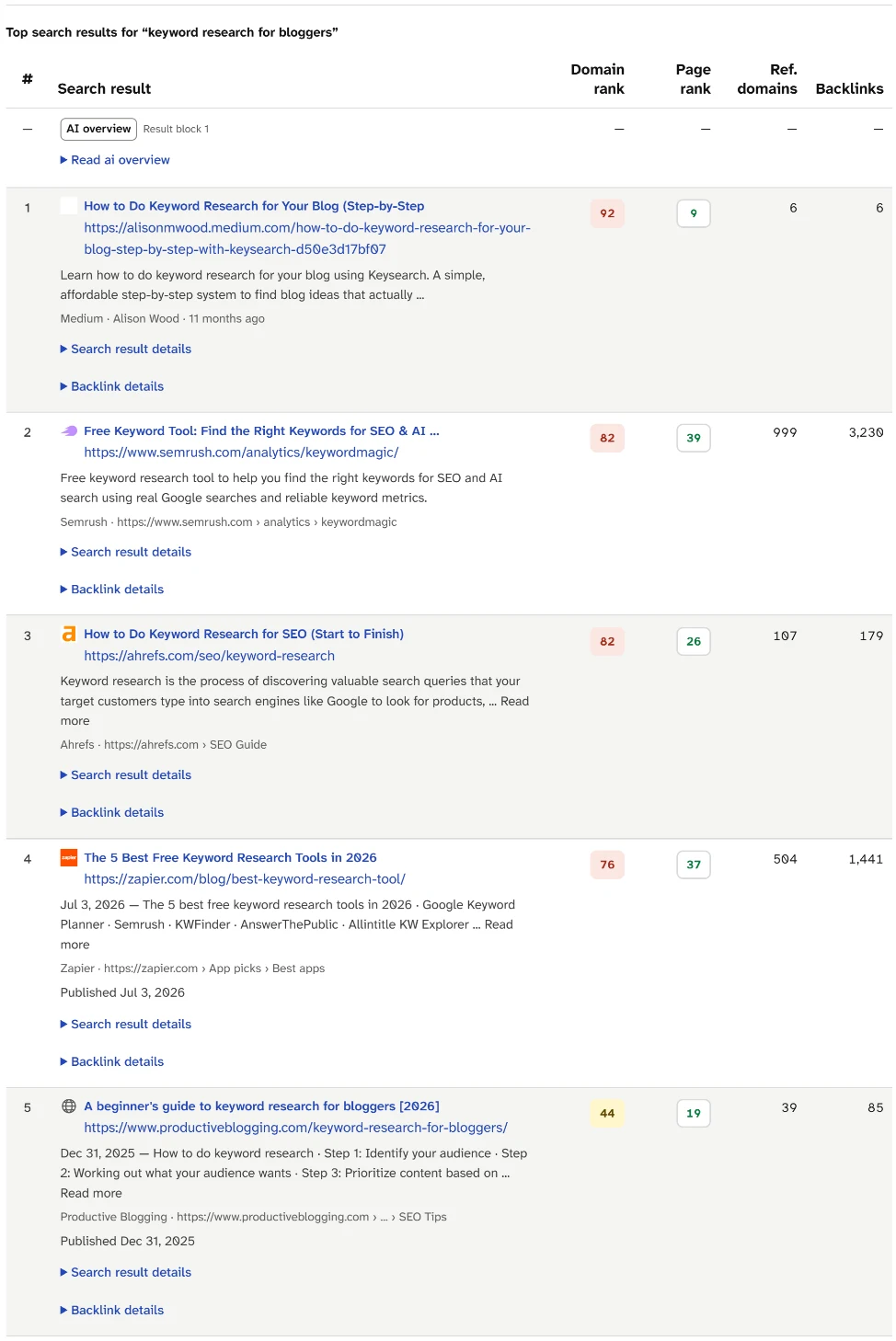Expand Search result details for Ahrefs result

(126, 775)
